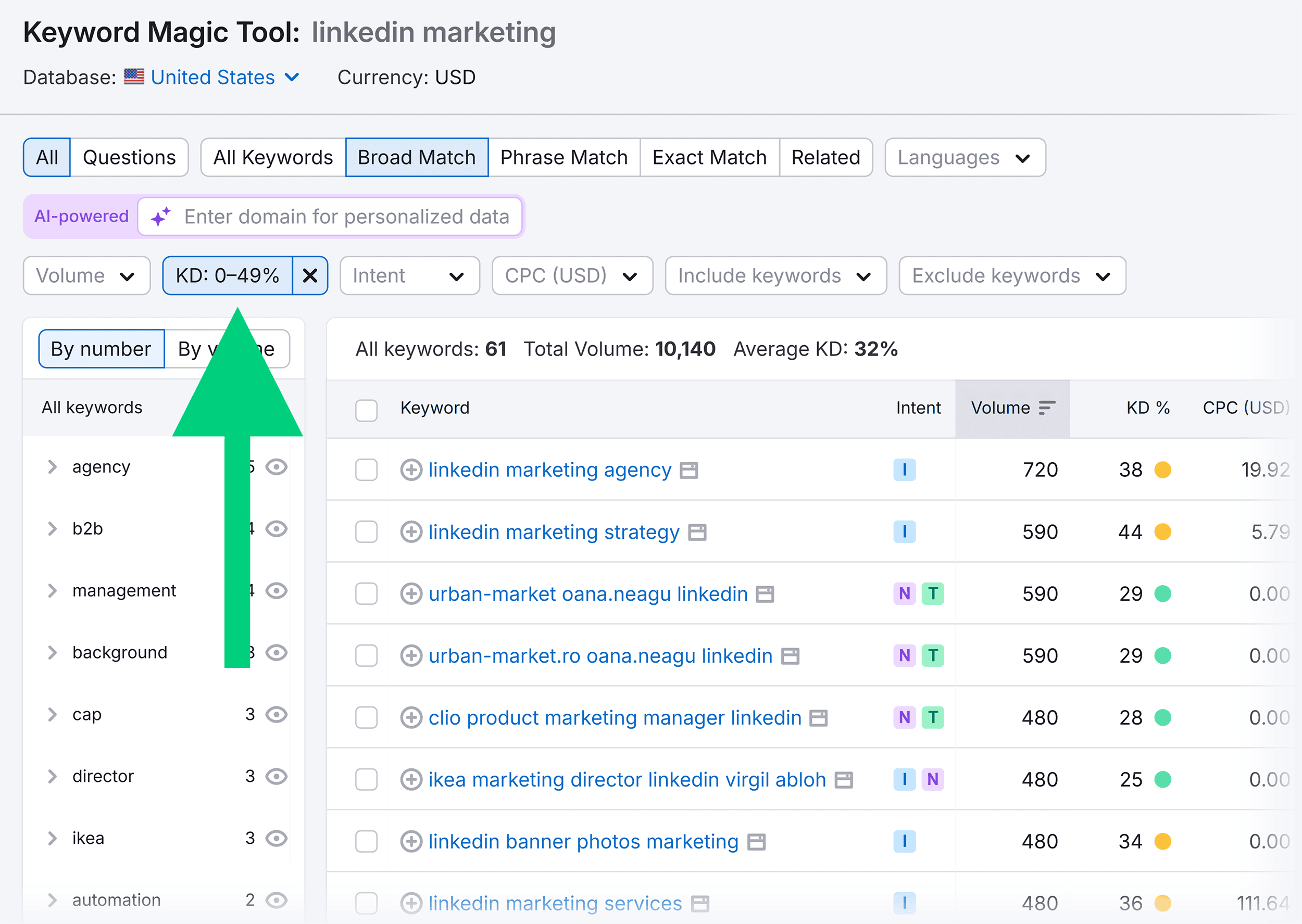The width and height of the screenshot is (1302, 924).
Task: Select the checkbox for linkedin marketing strategy
Action: (x=367, y=532)
